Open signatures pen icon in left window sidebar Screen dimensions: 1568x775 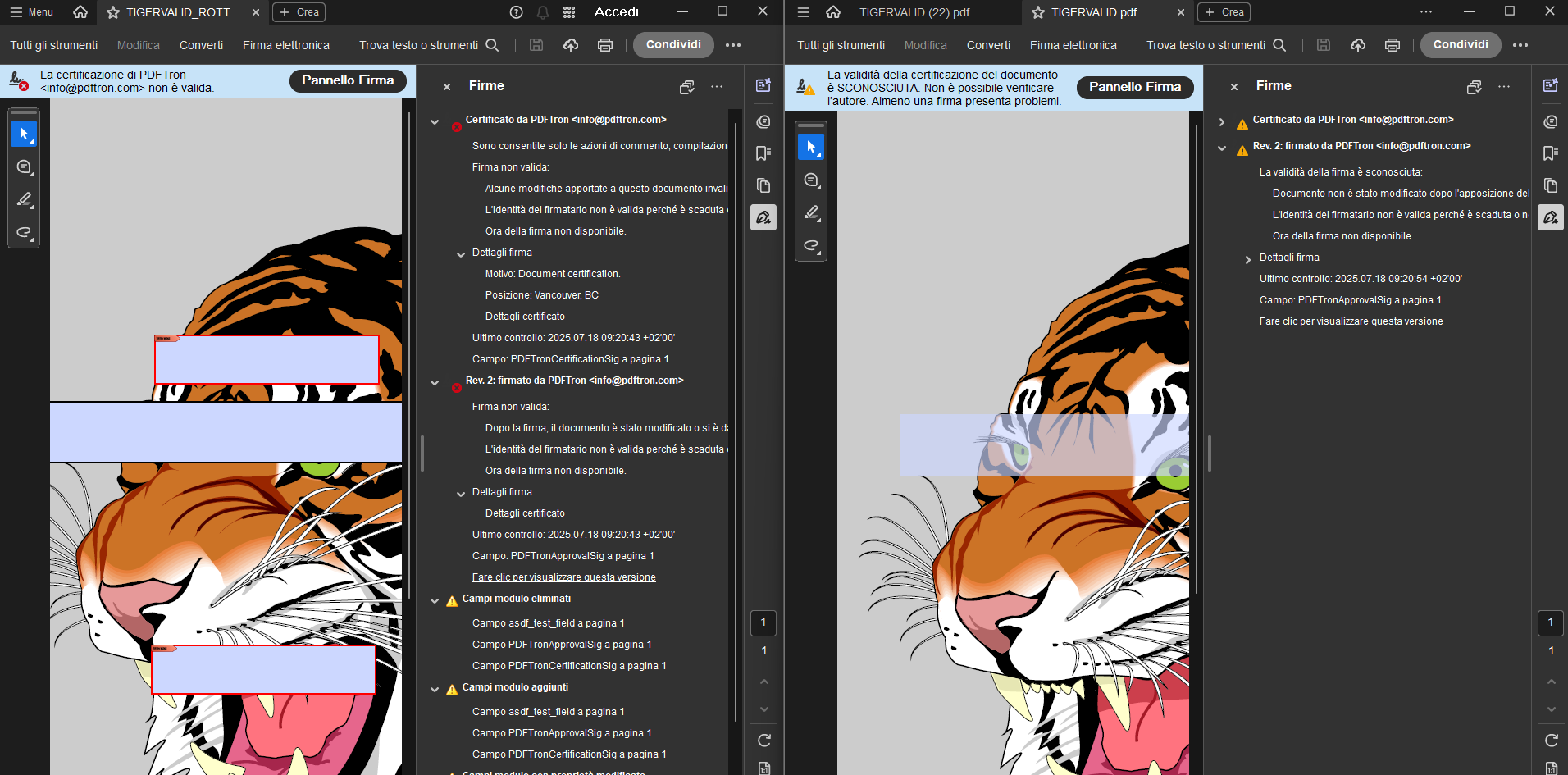[x=763, y=217]
